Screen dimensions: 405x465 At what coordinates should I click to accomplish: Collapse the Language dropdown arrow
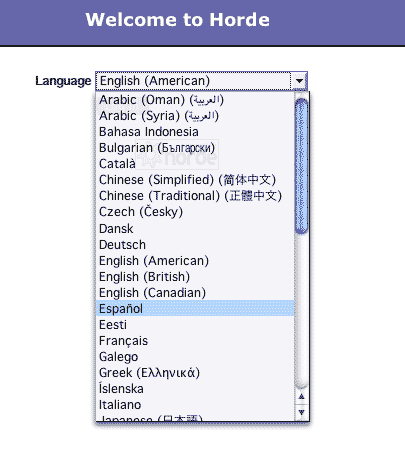click(x=299, y=81)
